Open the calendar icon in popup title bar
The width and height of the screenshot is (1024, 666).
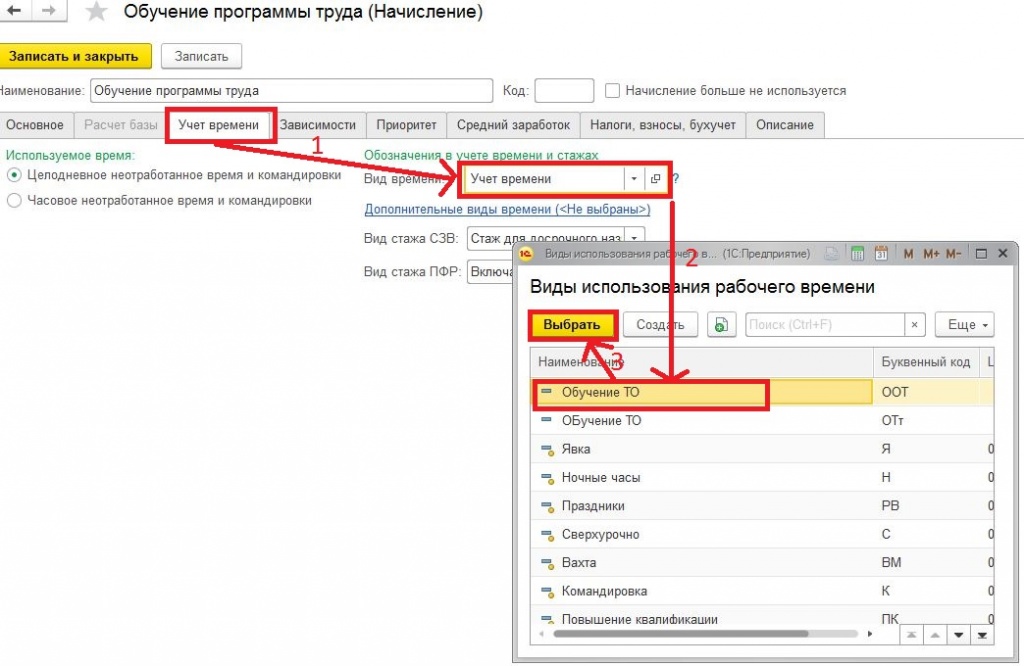[881, 253]
